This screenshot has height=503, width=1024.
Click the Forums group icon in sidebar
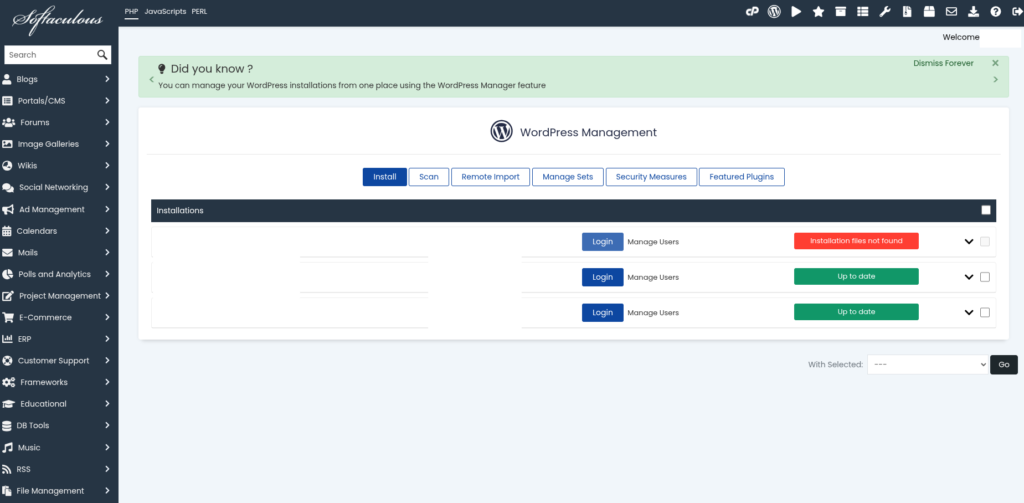coord(8,122)
